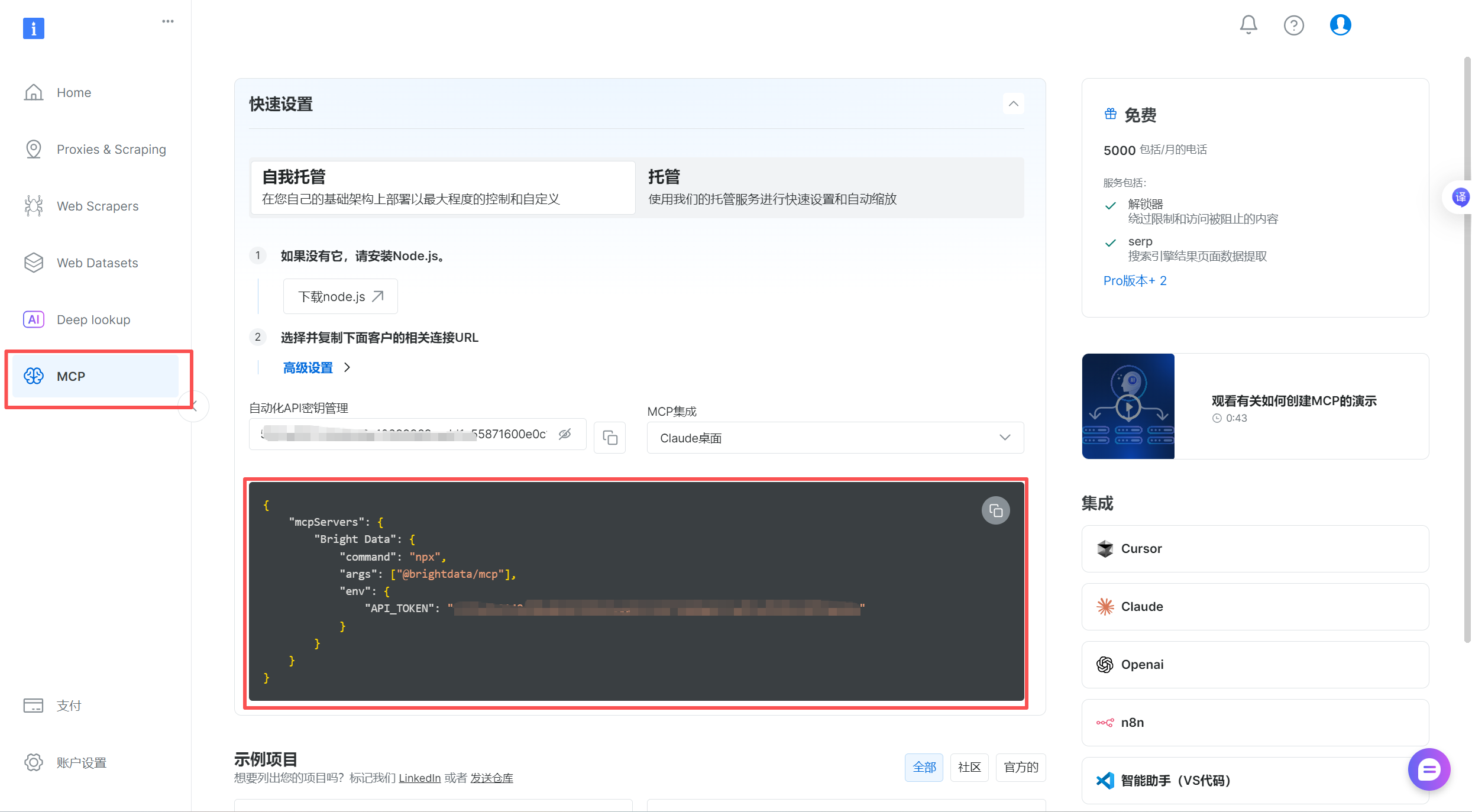1472x812 pixels.
Task: Click the API key input field
Action: 418,434
